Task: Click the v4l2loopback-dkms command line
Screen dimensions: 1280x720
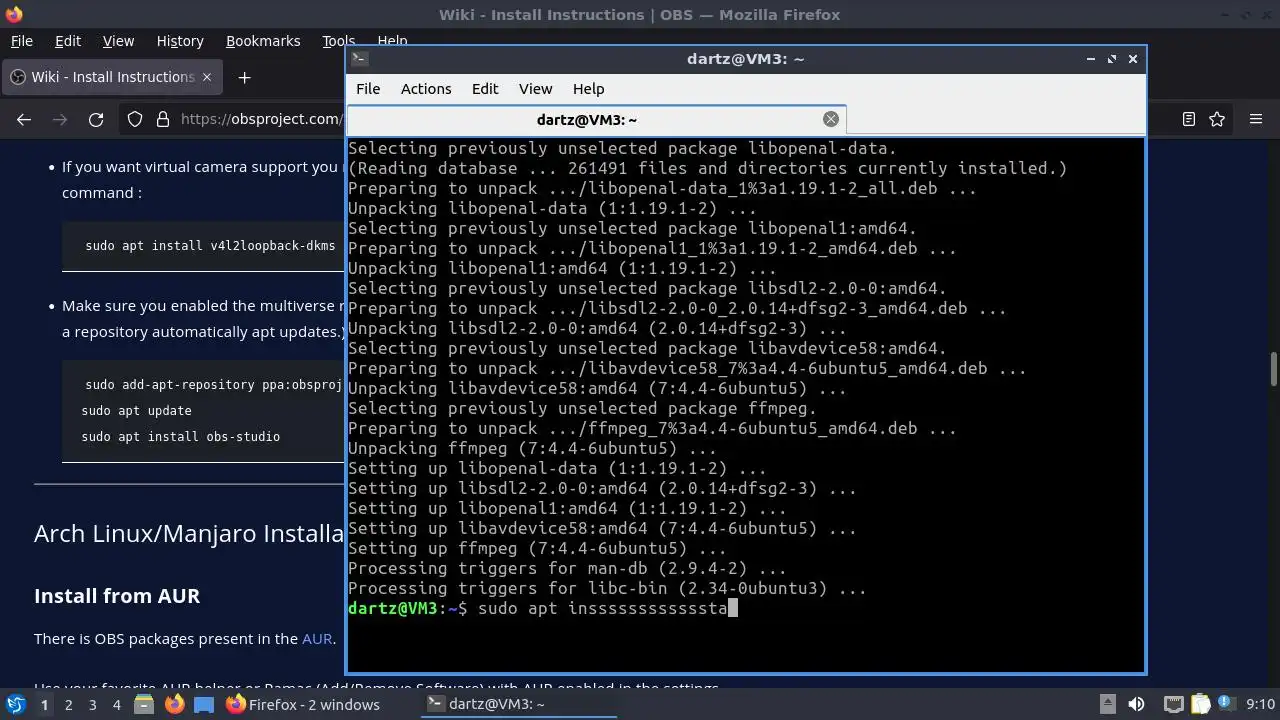Action: [x=211, y=246]
